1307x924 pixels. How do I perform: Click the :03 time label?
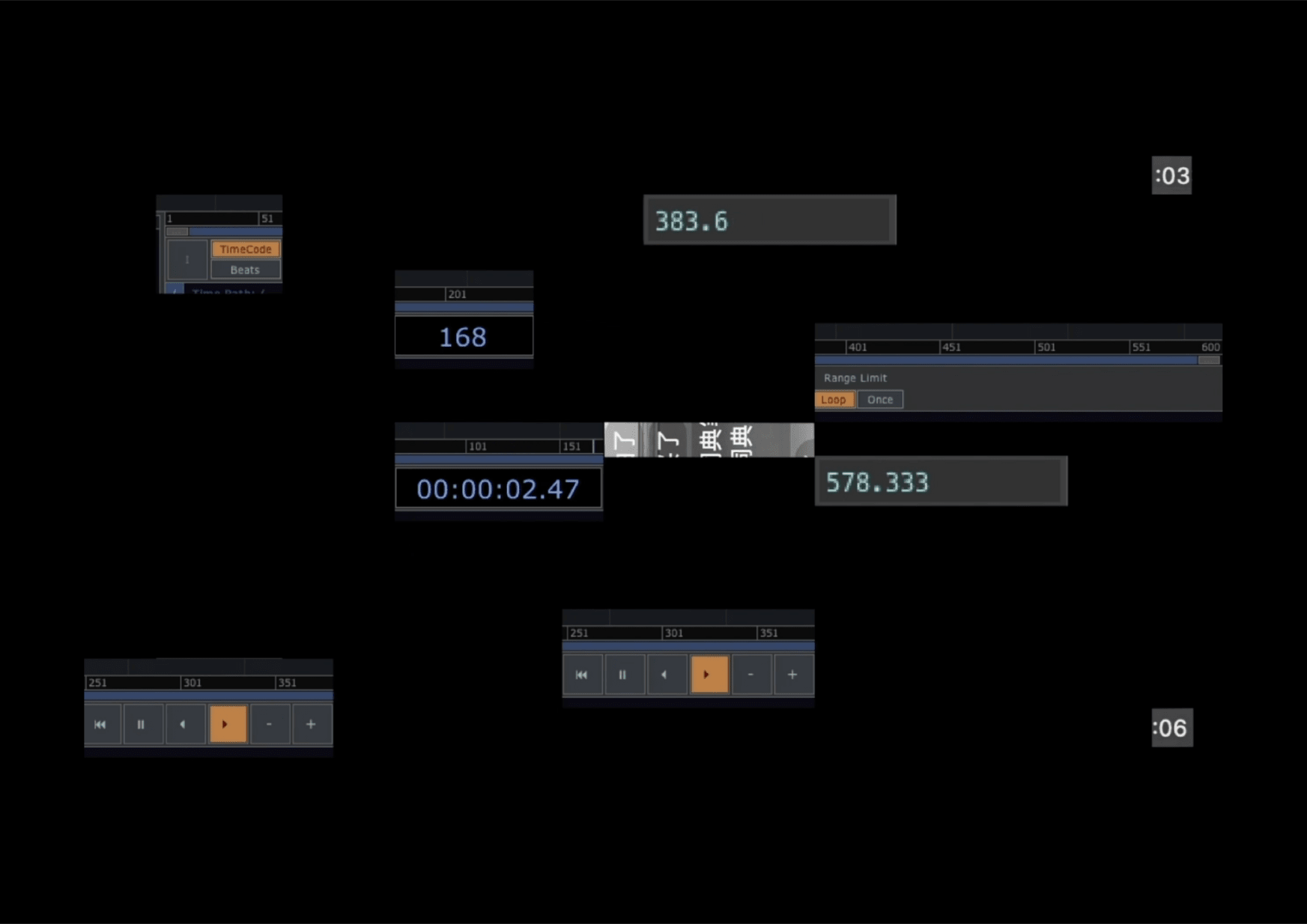[x=1171, y=175]
